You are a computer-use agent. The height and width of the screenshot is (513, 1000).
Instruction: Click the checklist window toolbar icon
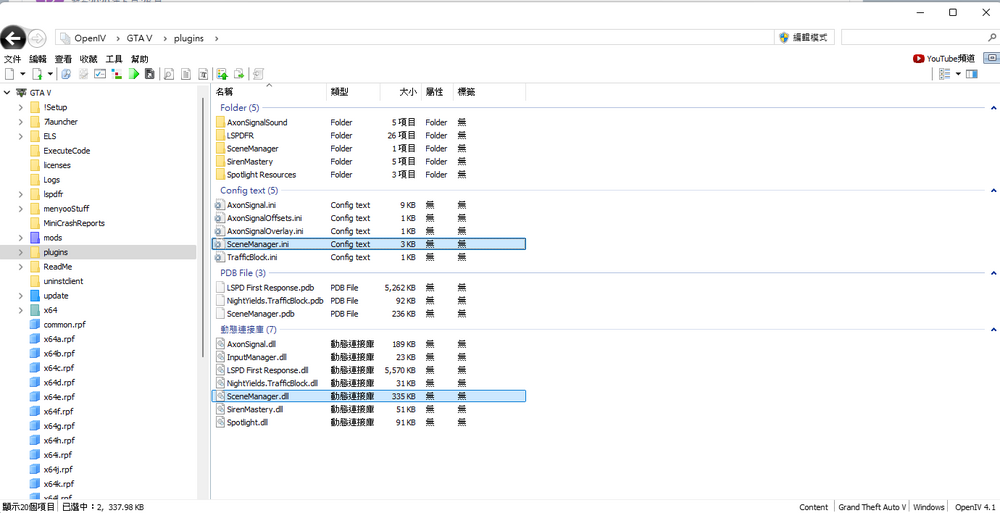point(100,74)
